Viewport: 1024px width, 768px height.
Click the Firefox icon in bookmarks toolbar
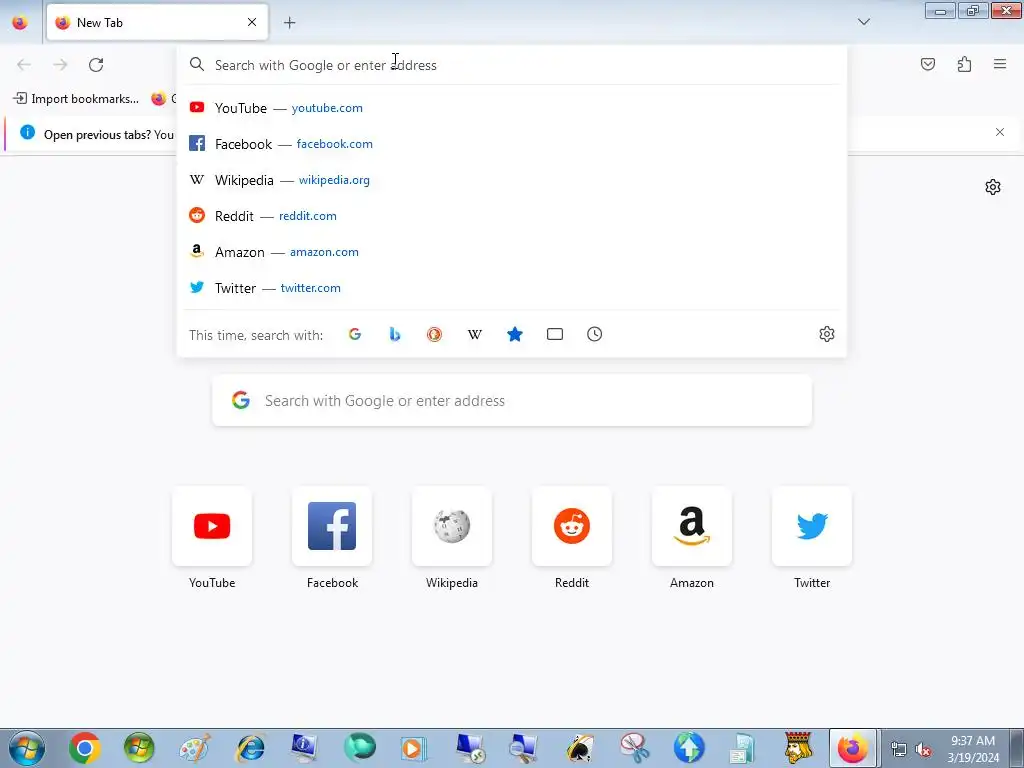159,99
